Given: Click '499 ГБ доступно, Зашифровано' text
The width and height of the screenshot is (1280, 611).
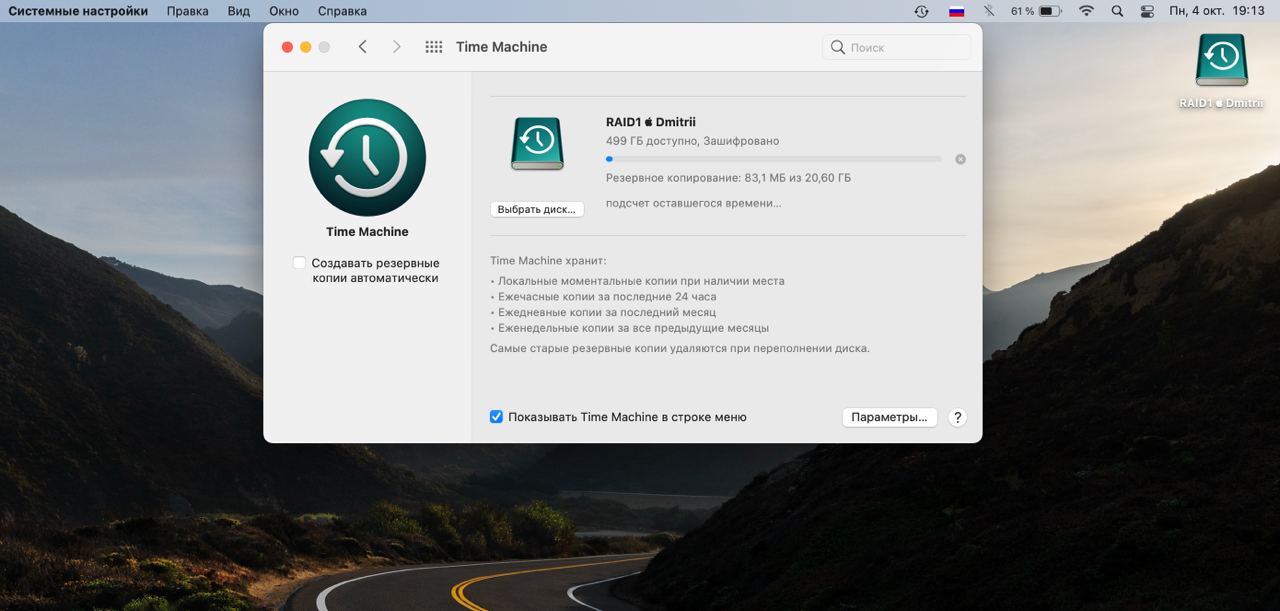Looking at the screenshot, I should [692, 141].
